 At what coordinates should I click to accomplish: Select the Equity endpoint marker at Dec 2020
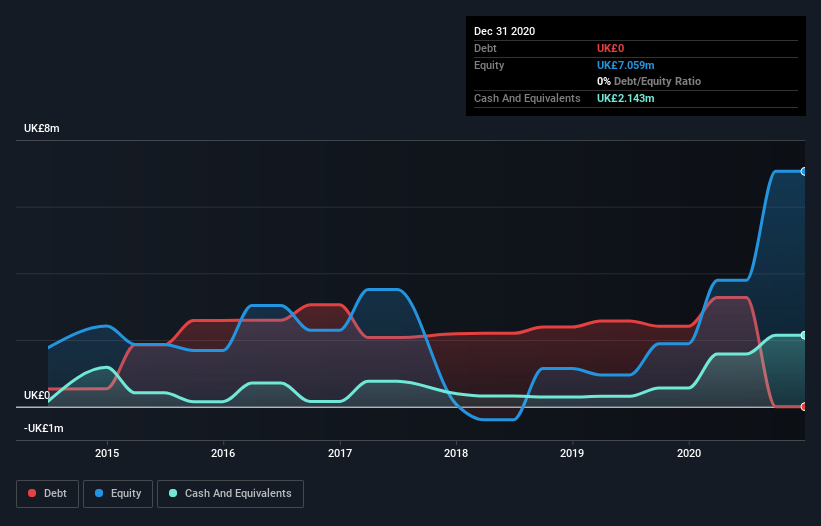(804, 171)
